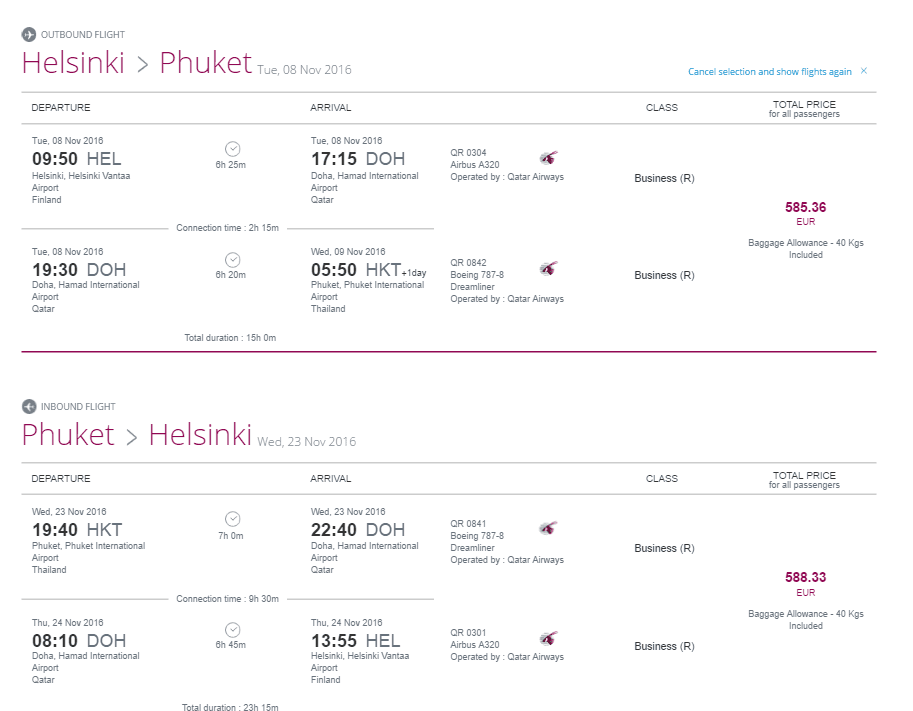This screenshot has height=711, width=913.
Task: Click the clock icon above 6h 20m duration
Action: [233, 260]
